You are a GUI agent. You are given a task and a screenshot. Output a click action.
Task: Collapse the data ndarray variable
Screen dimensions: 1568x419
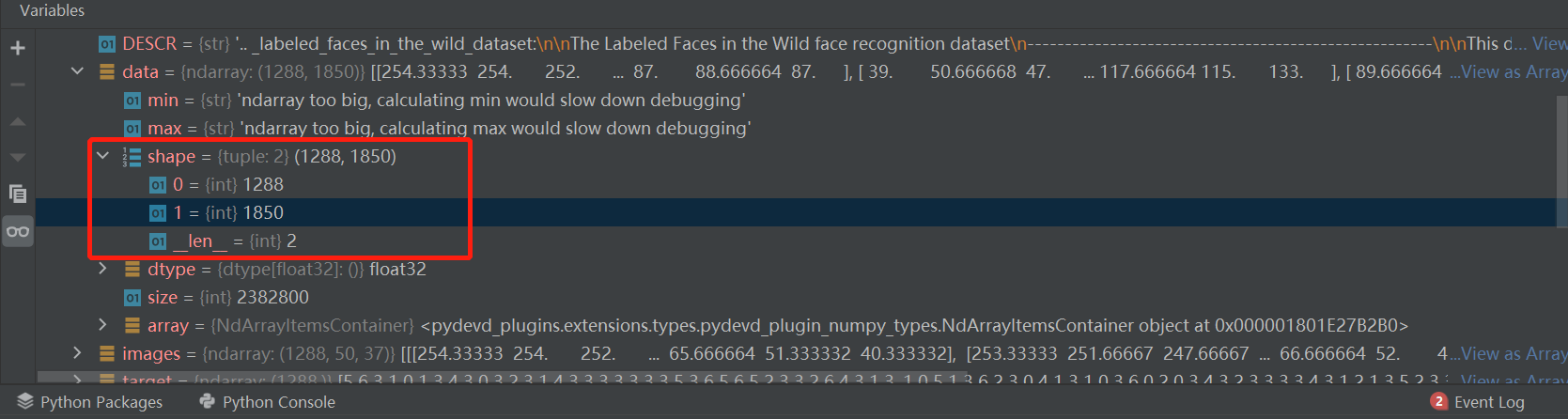[x=78, y=71]
